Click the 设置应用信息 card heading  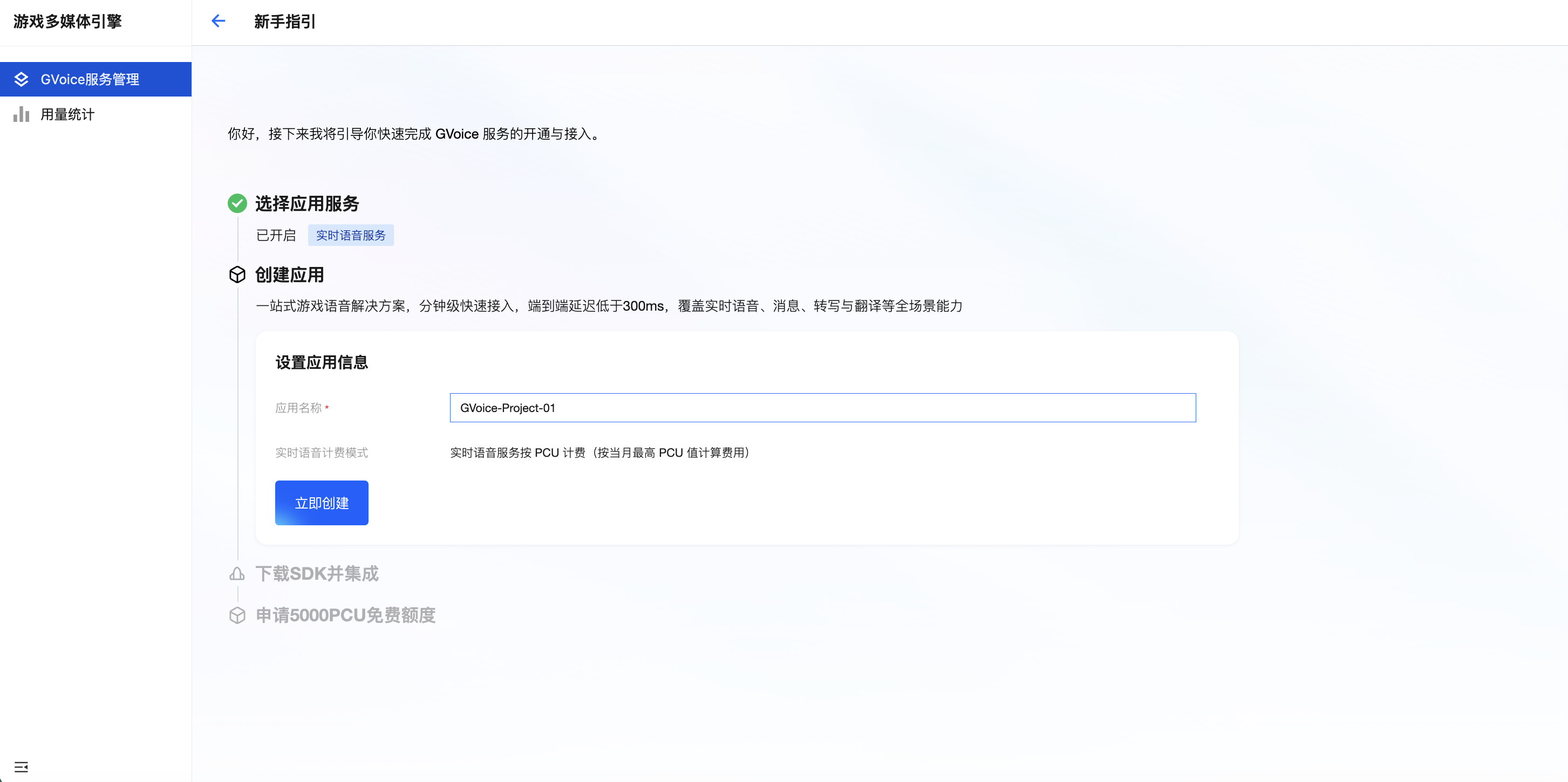tap(322, 362)
